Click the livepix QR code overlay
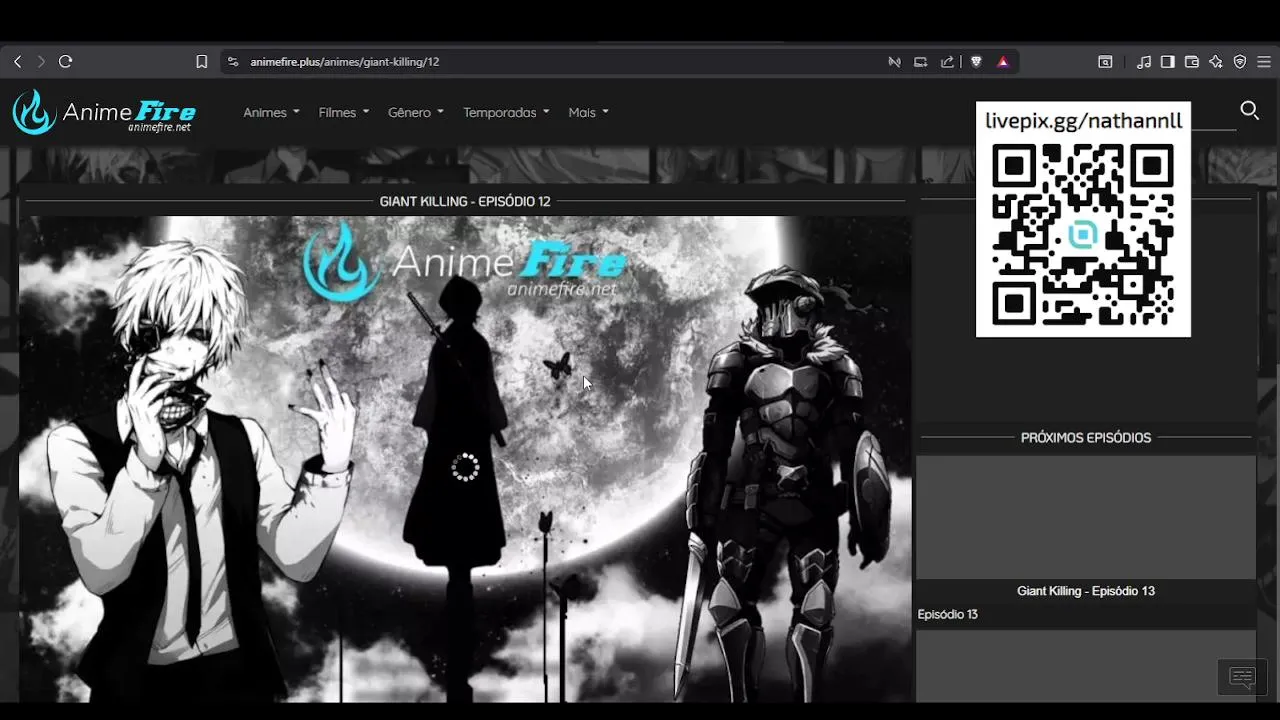The width and height of the screenshot is (1280, 720). [x=1083, y=219]
